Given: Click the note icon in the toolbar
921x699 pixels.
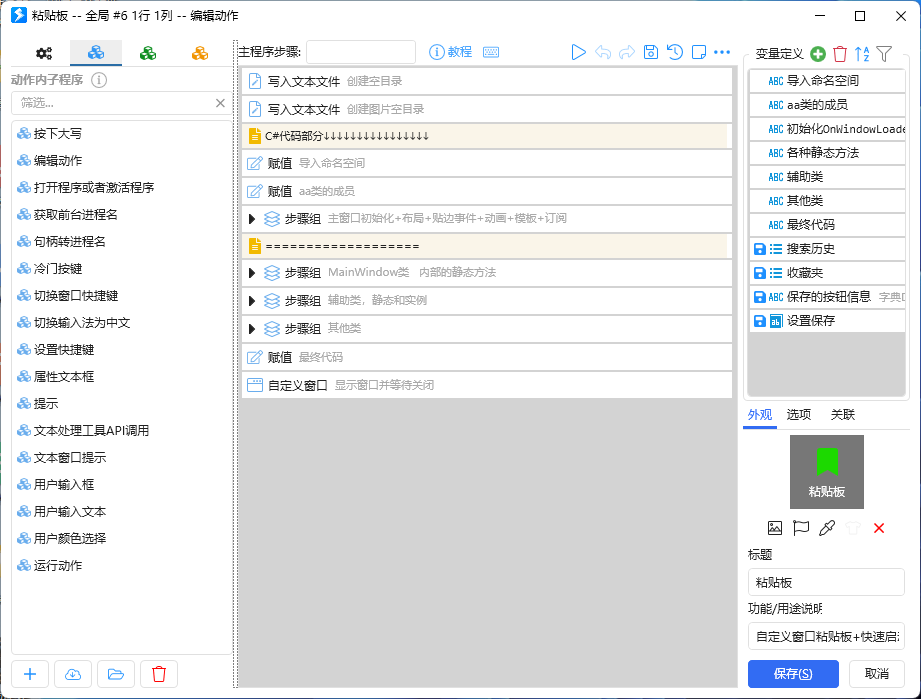Looking at the screenshot, I should coord(699,52).
